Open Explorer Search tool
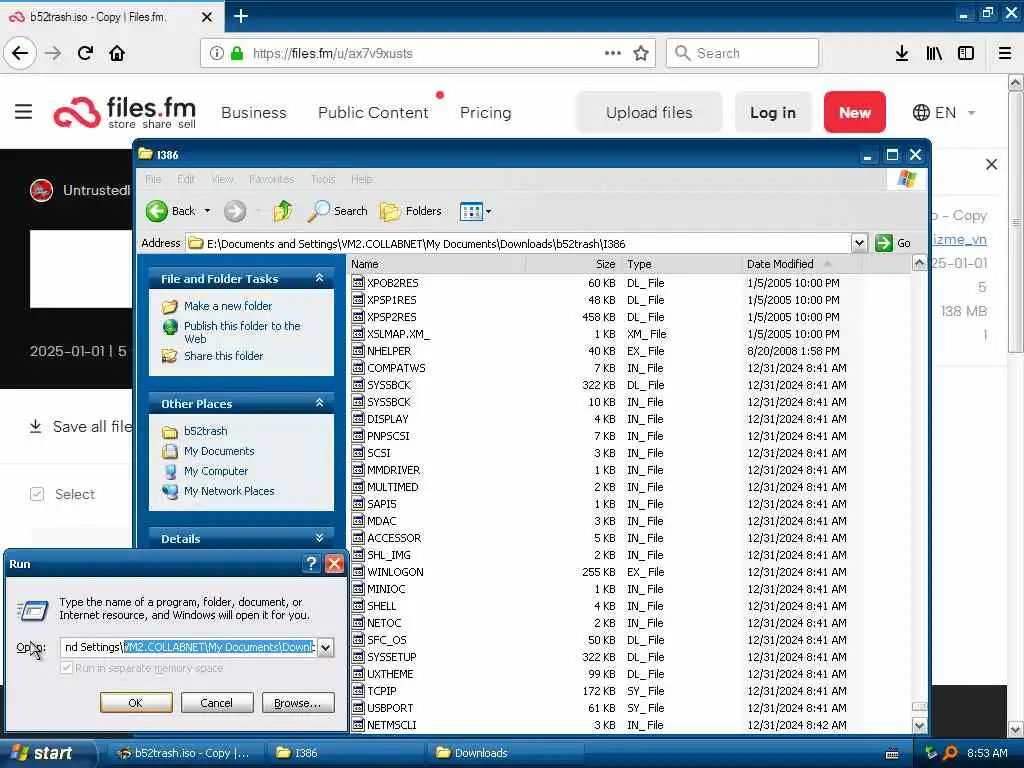 point(338,211)
